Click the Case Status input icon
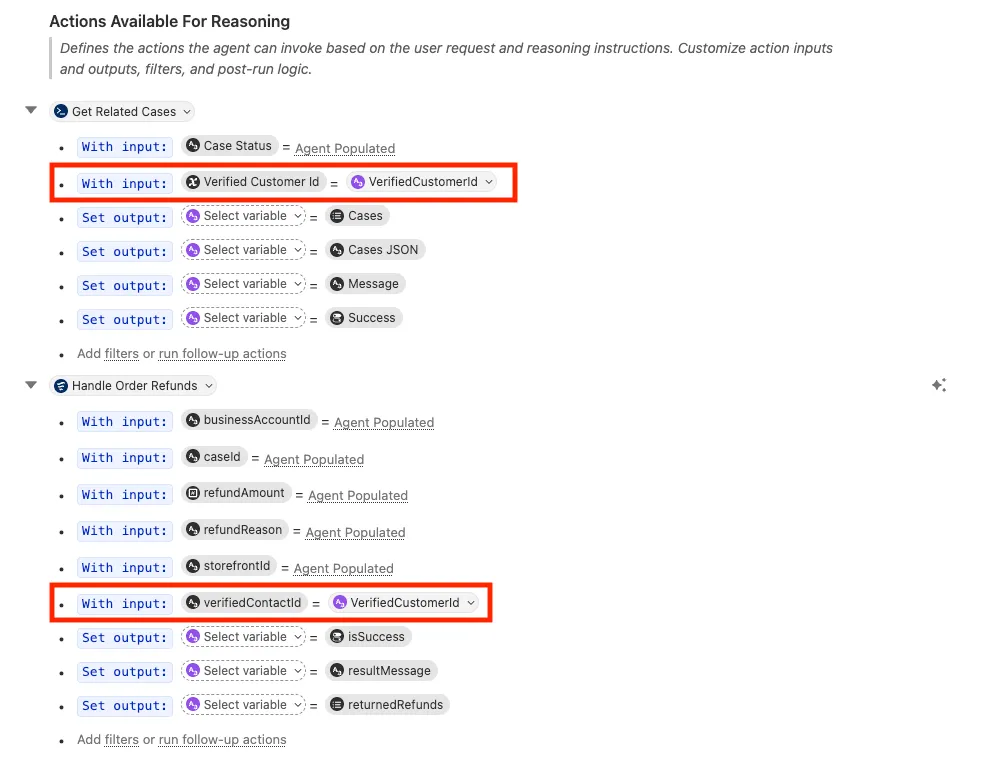Screen dimensions: 995x759 pyautogui.click(x=193, y=146)
